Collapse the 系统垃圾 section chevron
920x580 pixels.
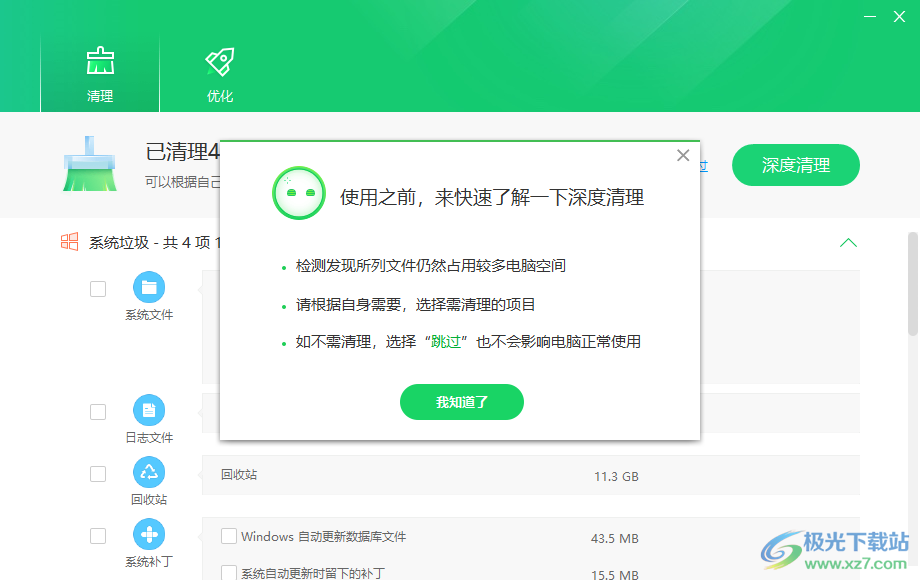848,243
